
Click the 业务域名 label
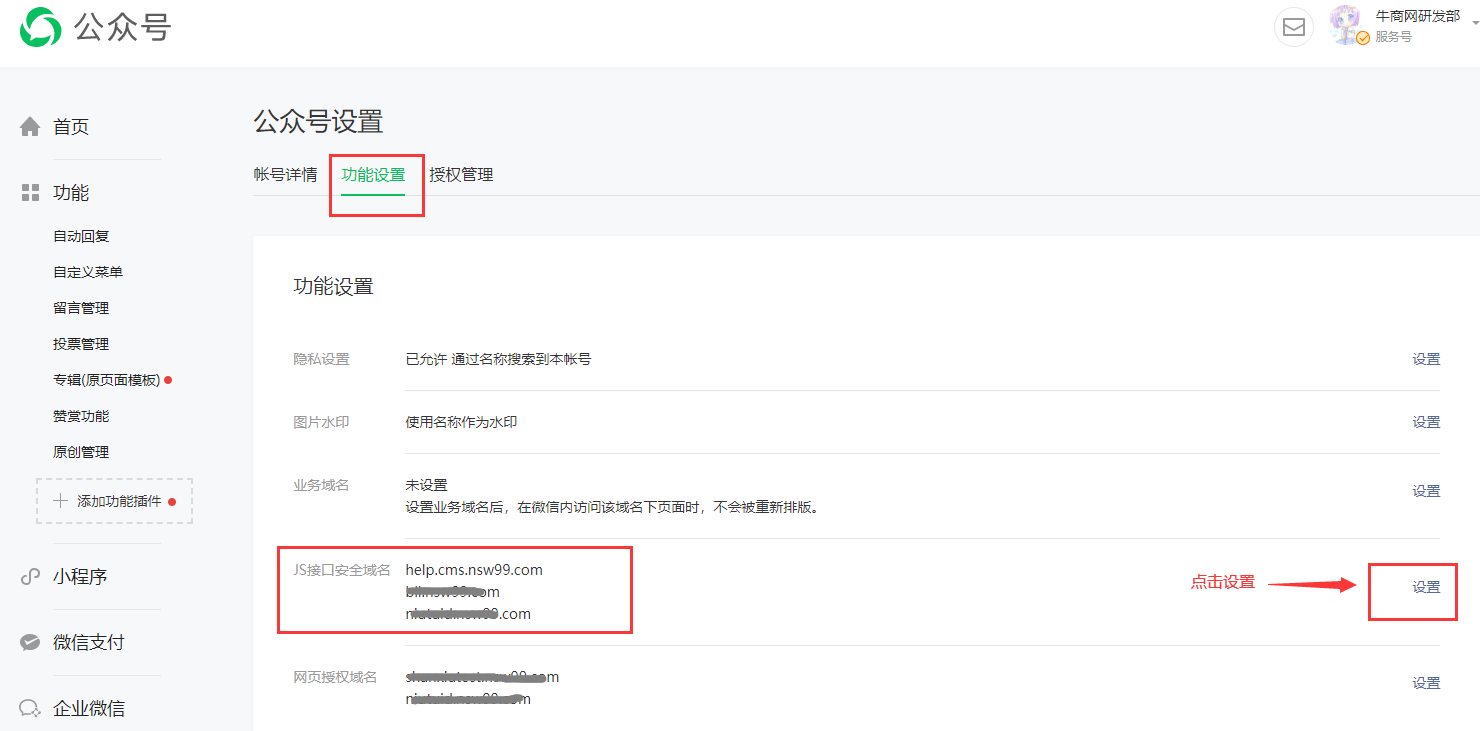[321, 485]
